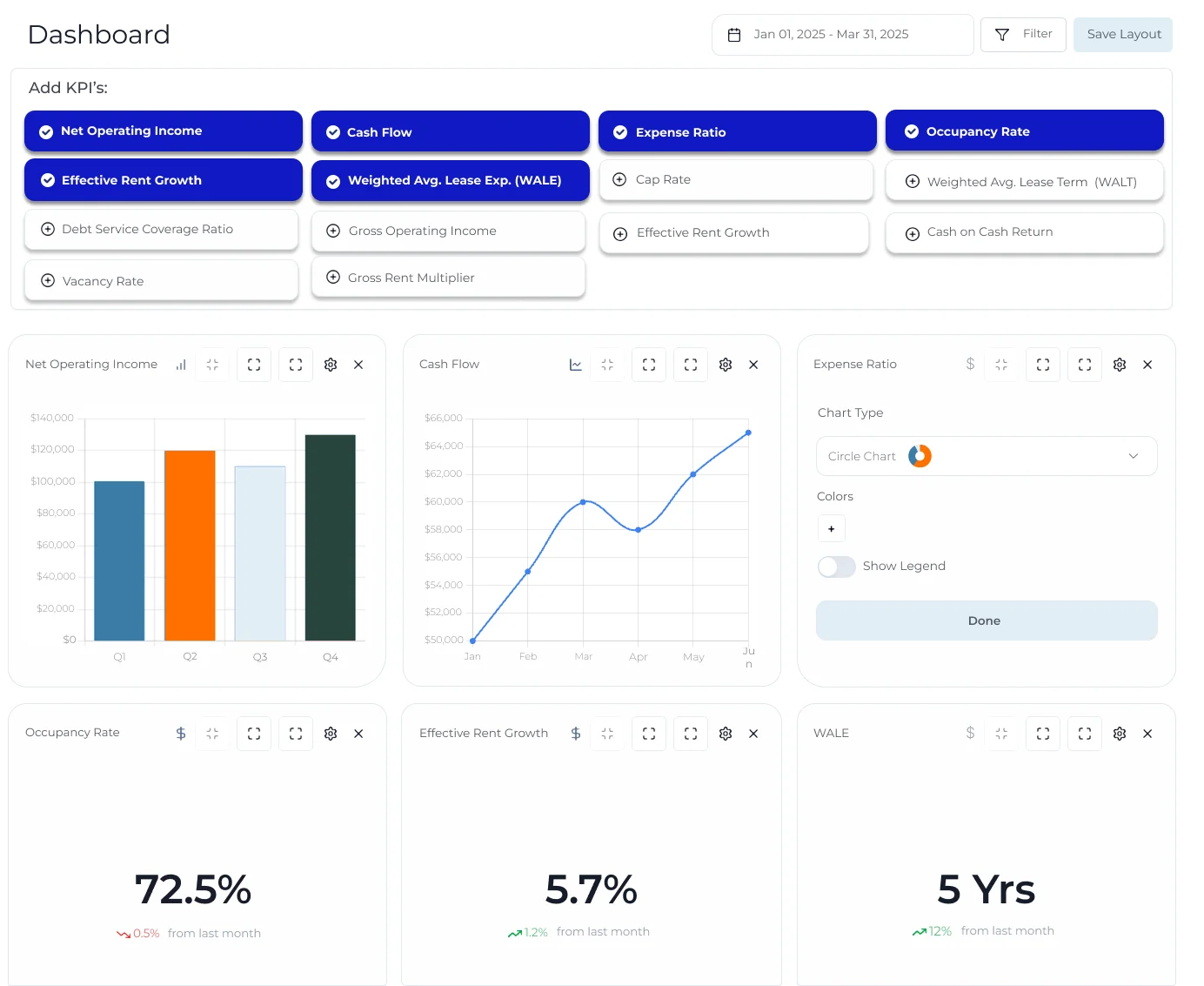Image resolution: width=1204 pixels, height=986 pixels.
Task: Open the Filter options
Action: click(x=1023, y=35)
